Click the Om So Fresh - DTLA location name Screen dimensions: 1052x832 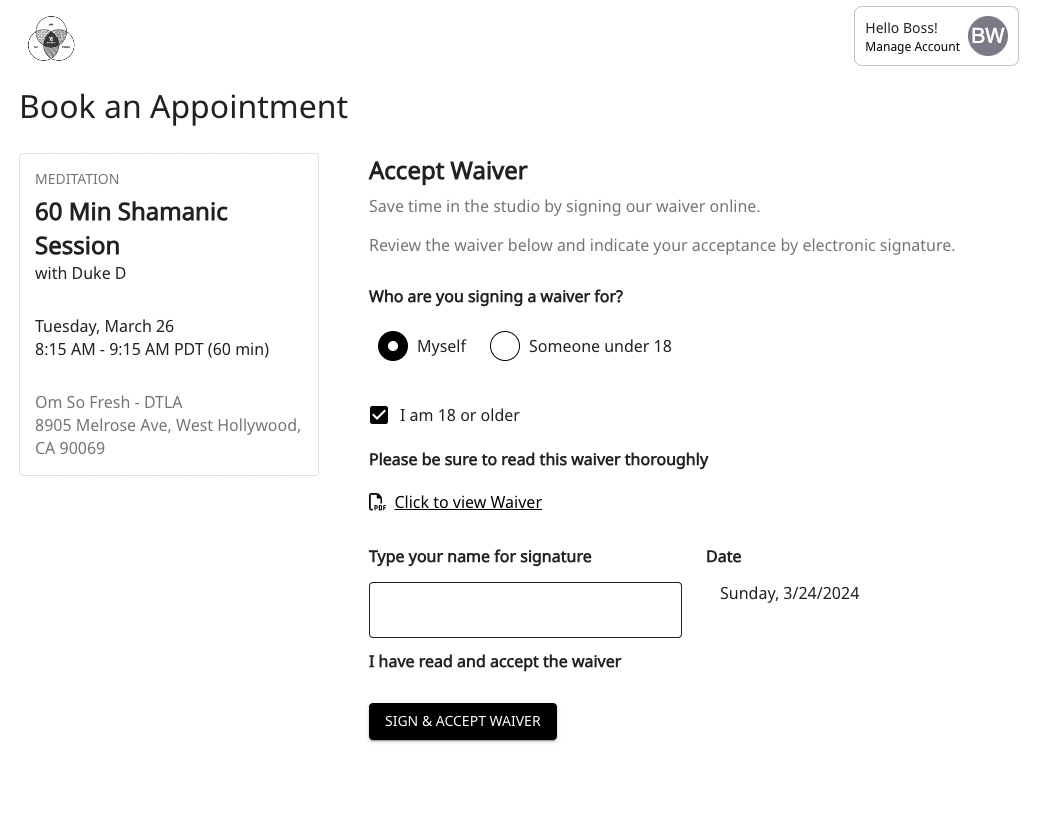(x=109, y=402)
